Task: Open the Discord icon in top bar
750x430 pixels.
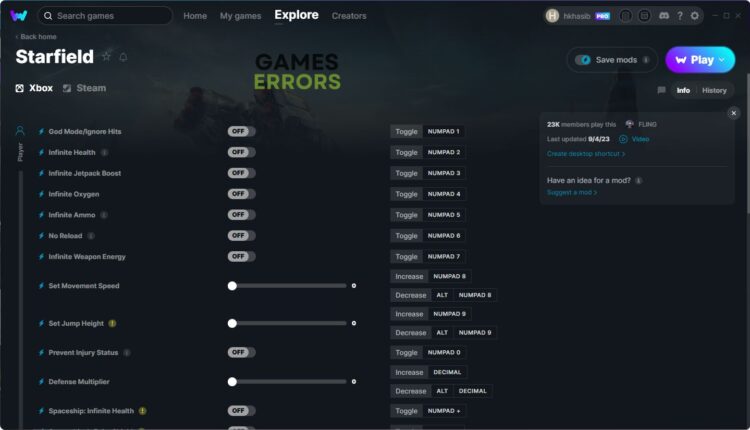Action: 664,16
